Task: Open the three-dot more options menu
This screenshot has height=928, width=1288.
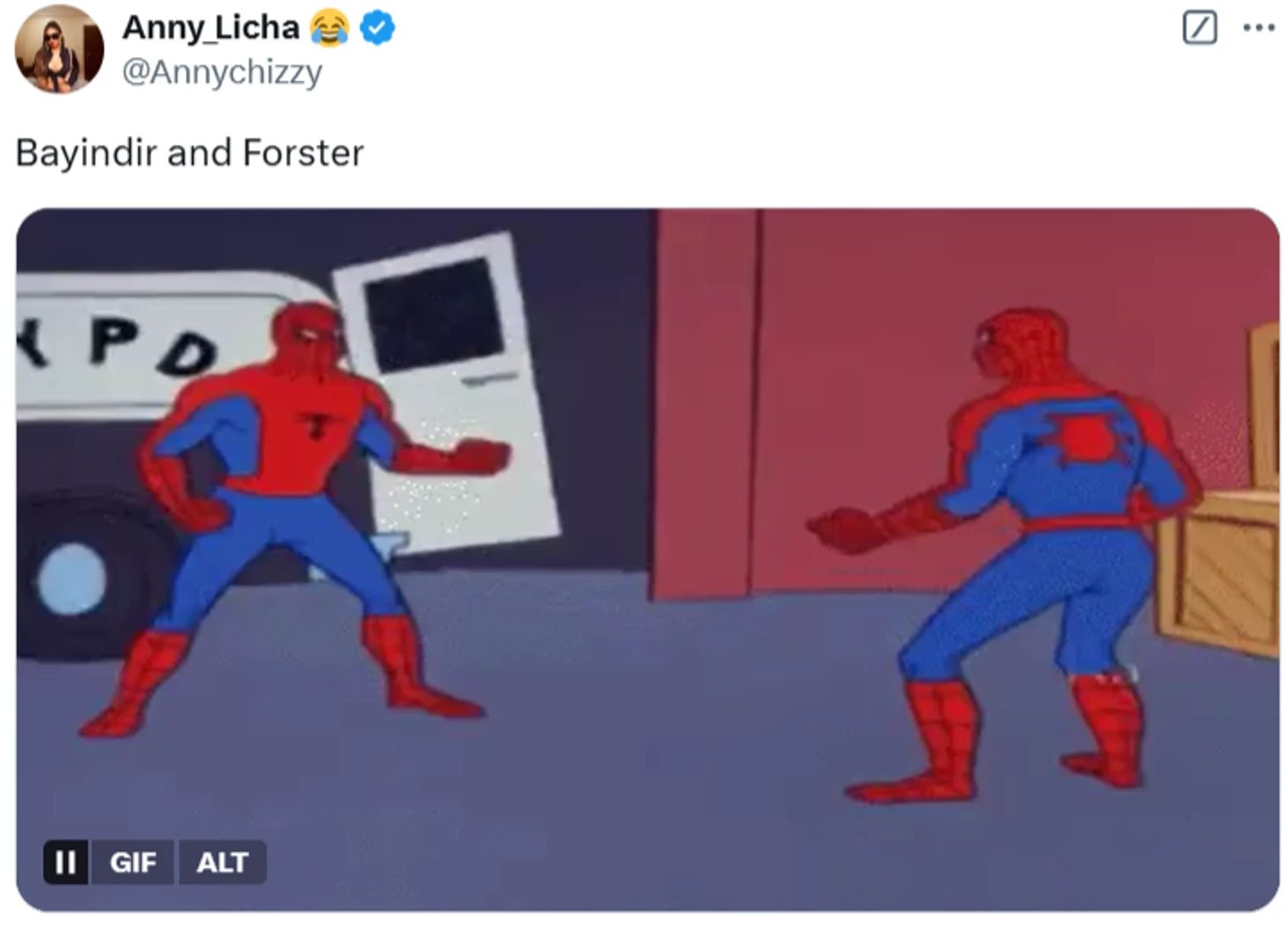Action: [x=1258, y=27]
